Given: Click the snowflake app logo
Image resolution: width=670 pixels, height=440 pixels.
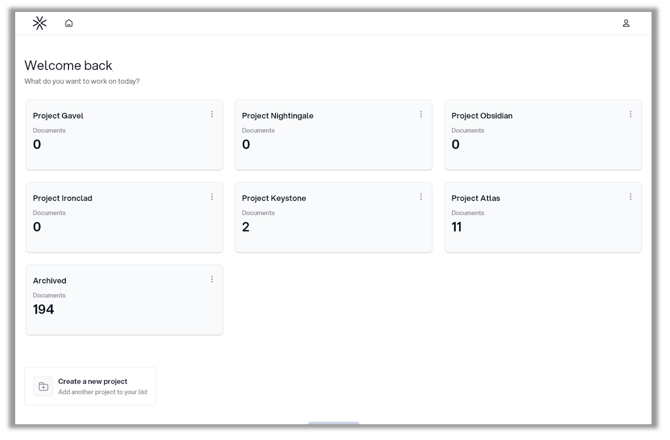Looking at the screenshot, I should 40,23.
